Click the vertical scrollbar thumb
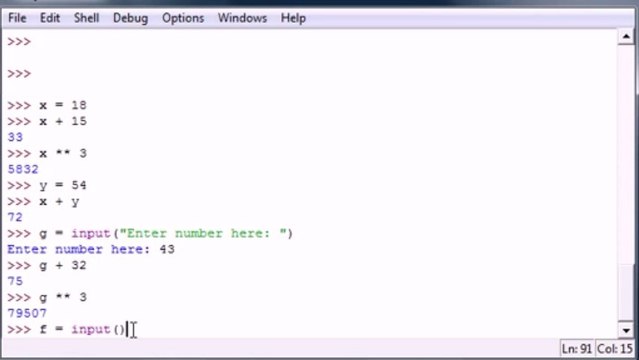The image size is (639, 360). pyautogui.click(x=626, y=292)
